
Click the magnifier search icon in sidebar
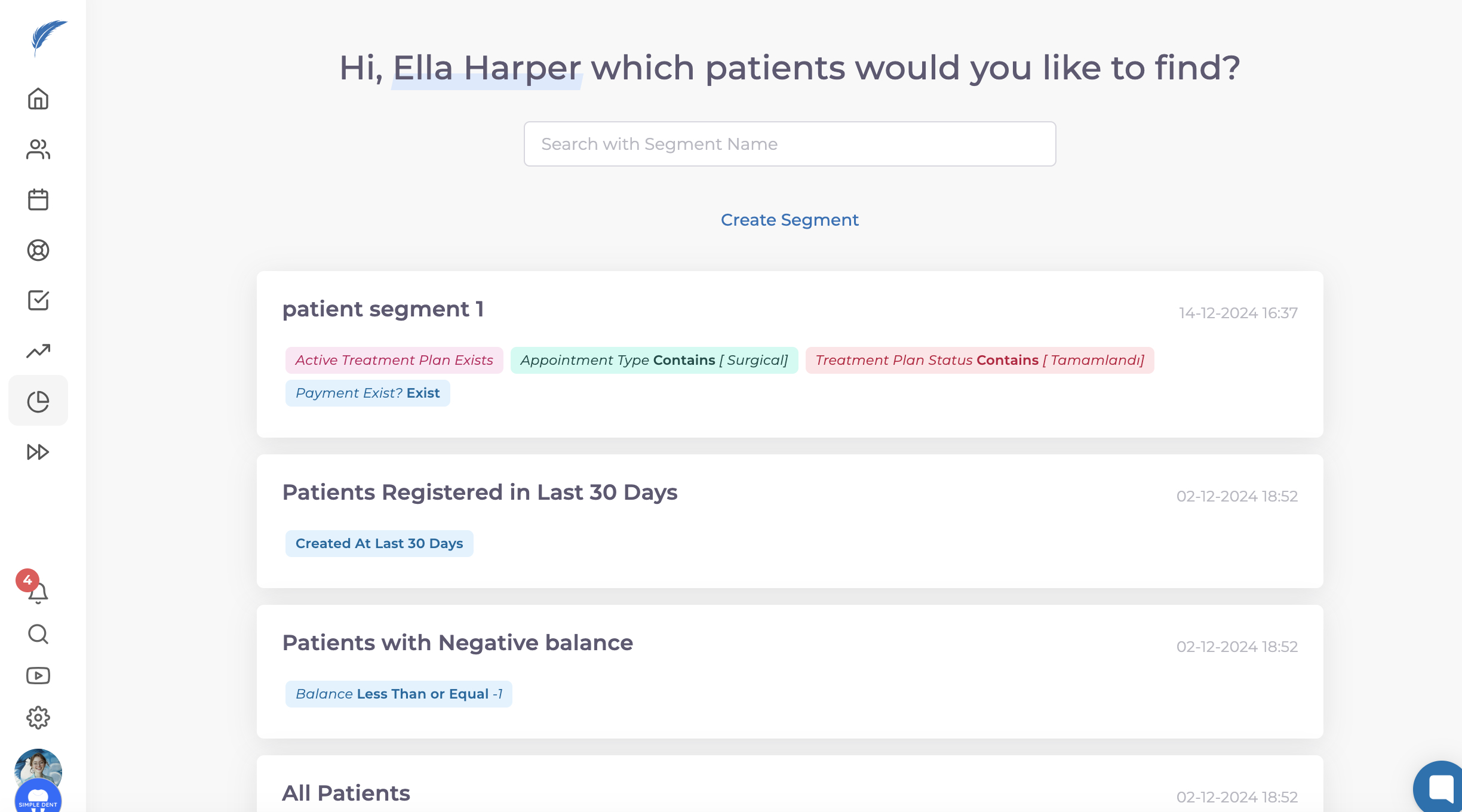click(38, 634)
